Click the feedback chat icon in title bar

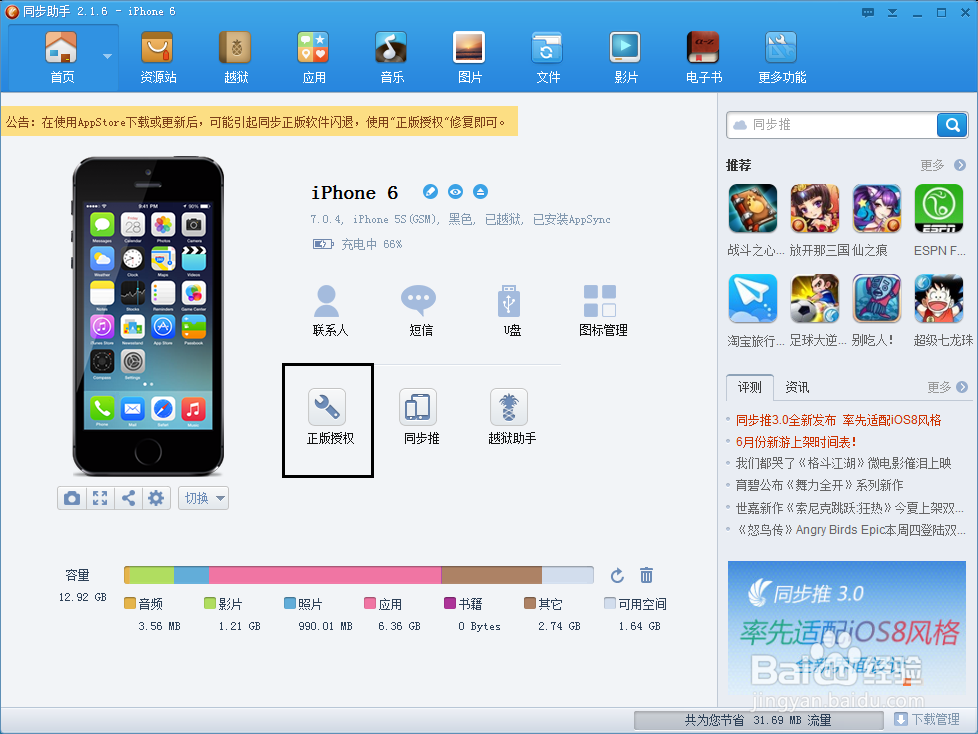868,12
